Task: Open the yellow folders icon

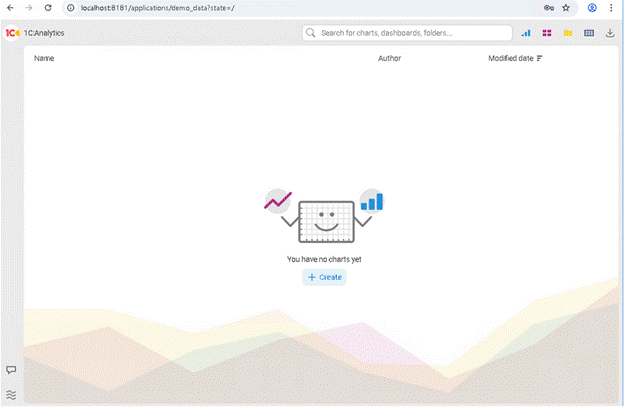Action: coord(568,33)
